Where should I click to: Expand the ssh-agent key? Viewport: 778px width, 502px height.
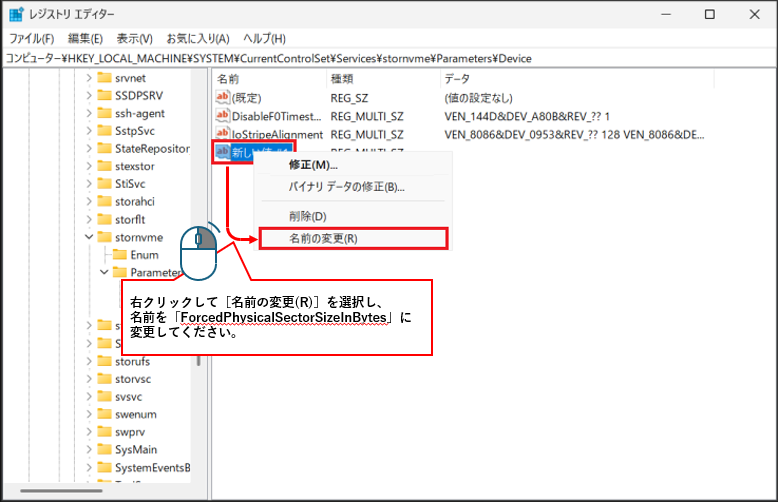pyautogui.click(x=89, y=113)
